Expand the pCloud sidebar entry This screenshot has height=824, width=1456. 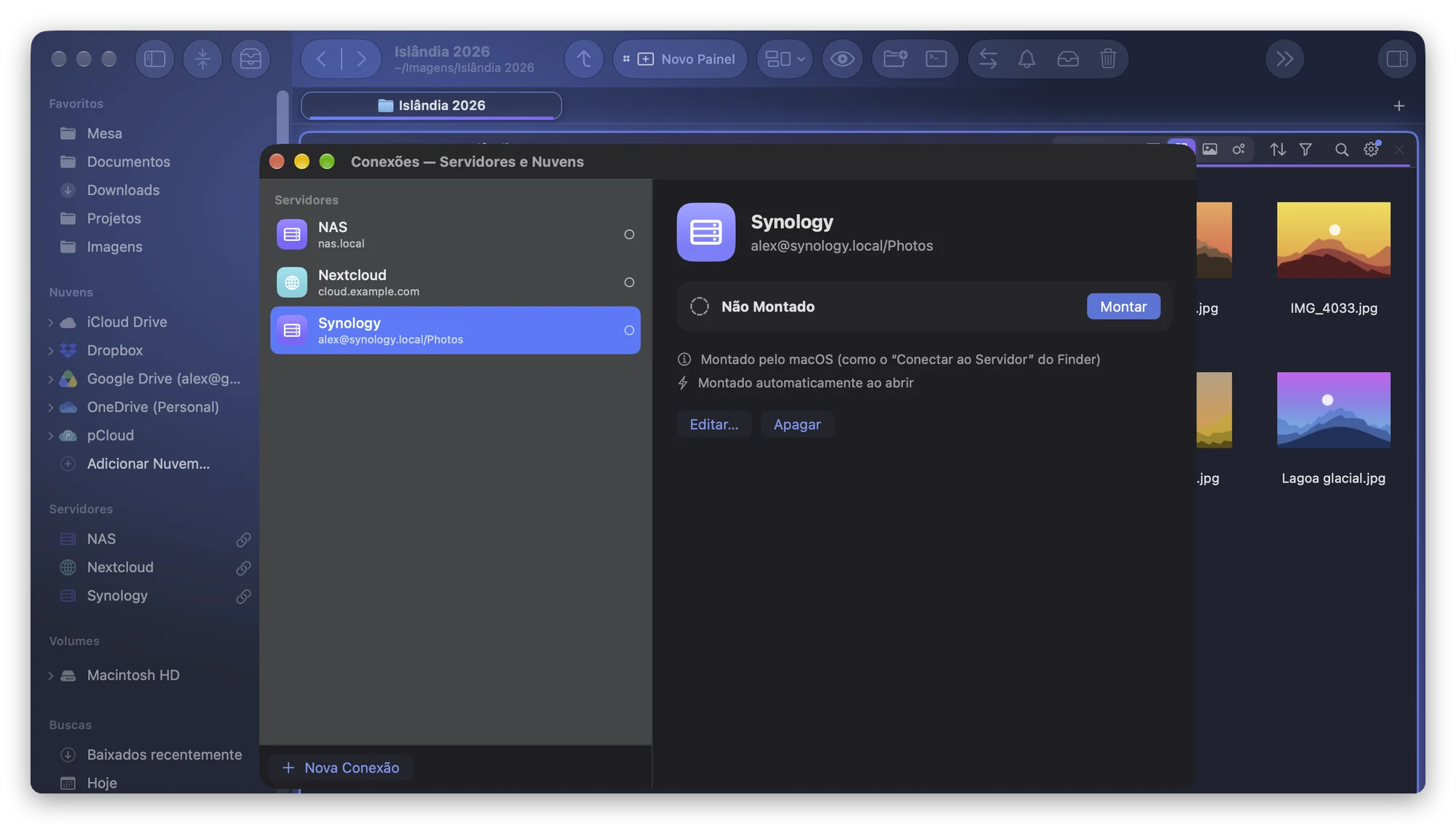[x=51, y=436]
